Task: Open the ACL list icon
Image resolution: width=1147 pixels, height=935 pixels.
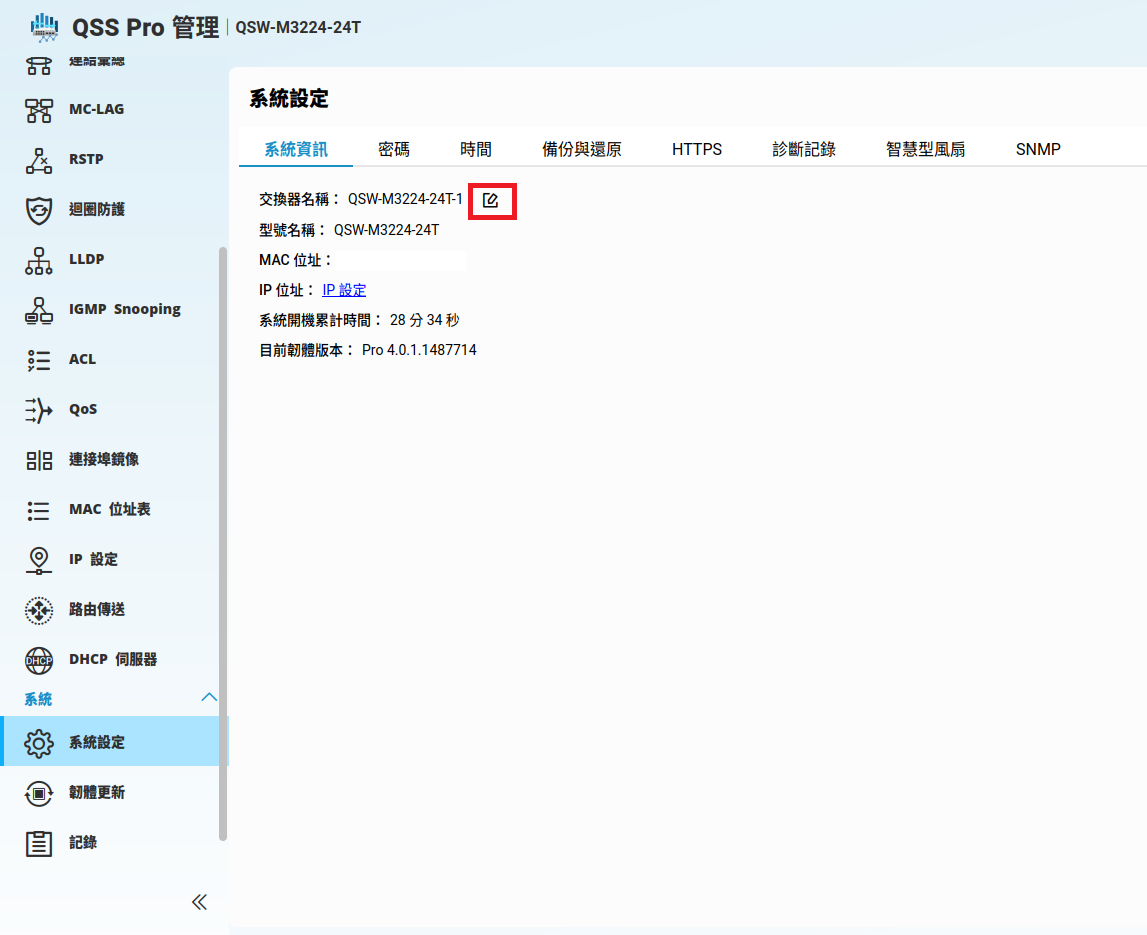Action: (x=39, y=361)
